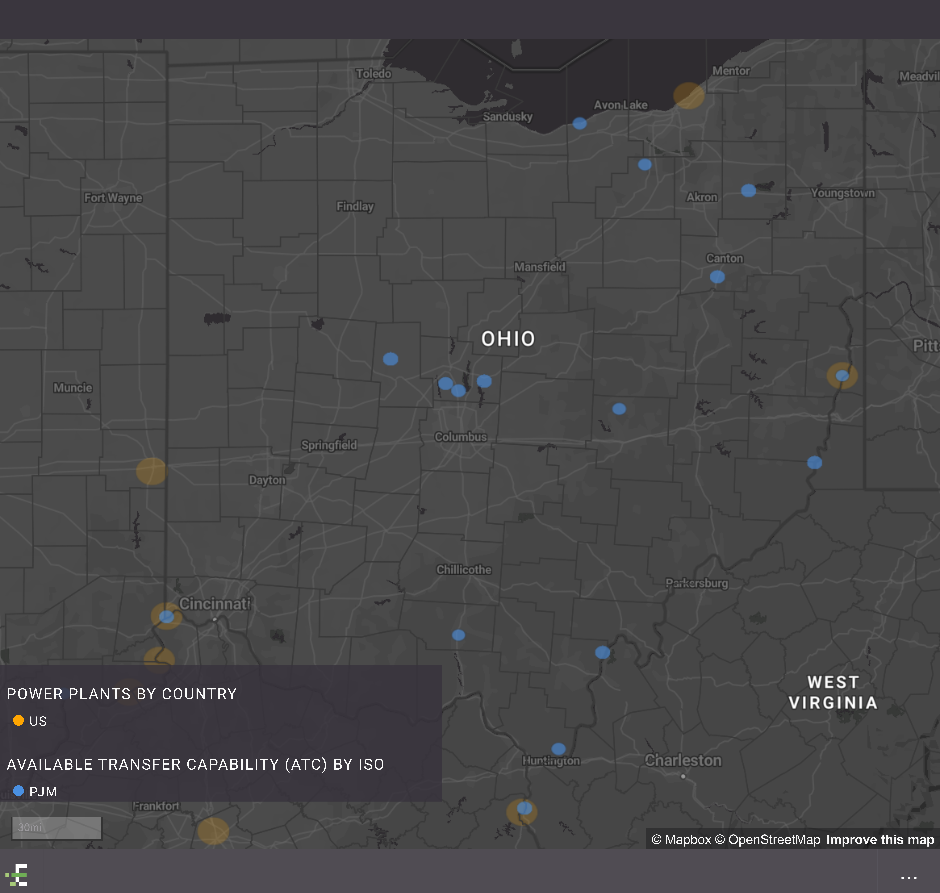Image resolution: width=940 pixels, height=893 pixels.
Task: Click the orange marker south of Frankfort
Action: pos(213,830)
